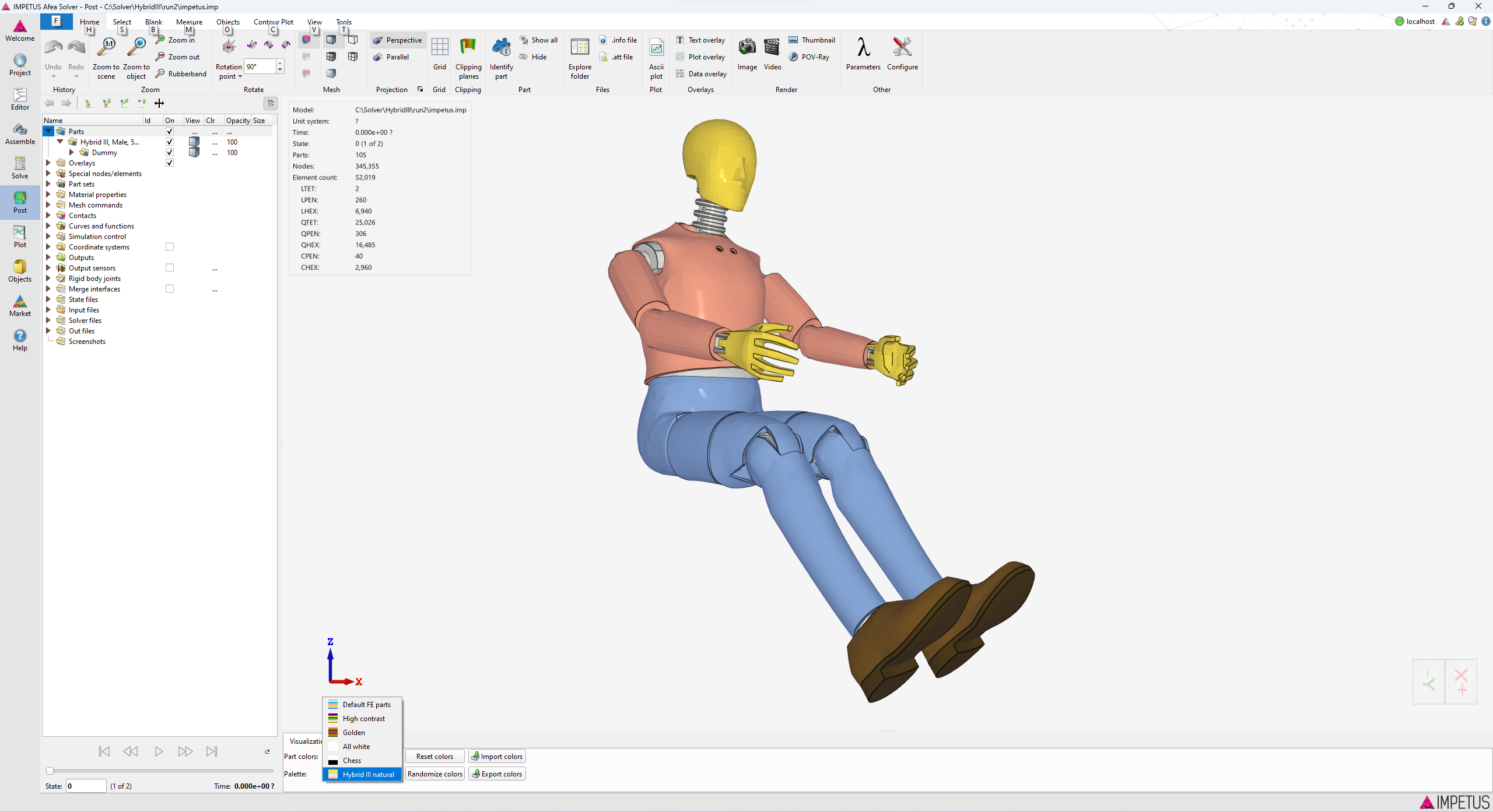Collapse the Parts tree node

pos(49,132)
